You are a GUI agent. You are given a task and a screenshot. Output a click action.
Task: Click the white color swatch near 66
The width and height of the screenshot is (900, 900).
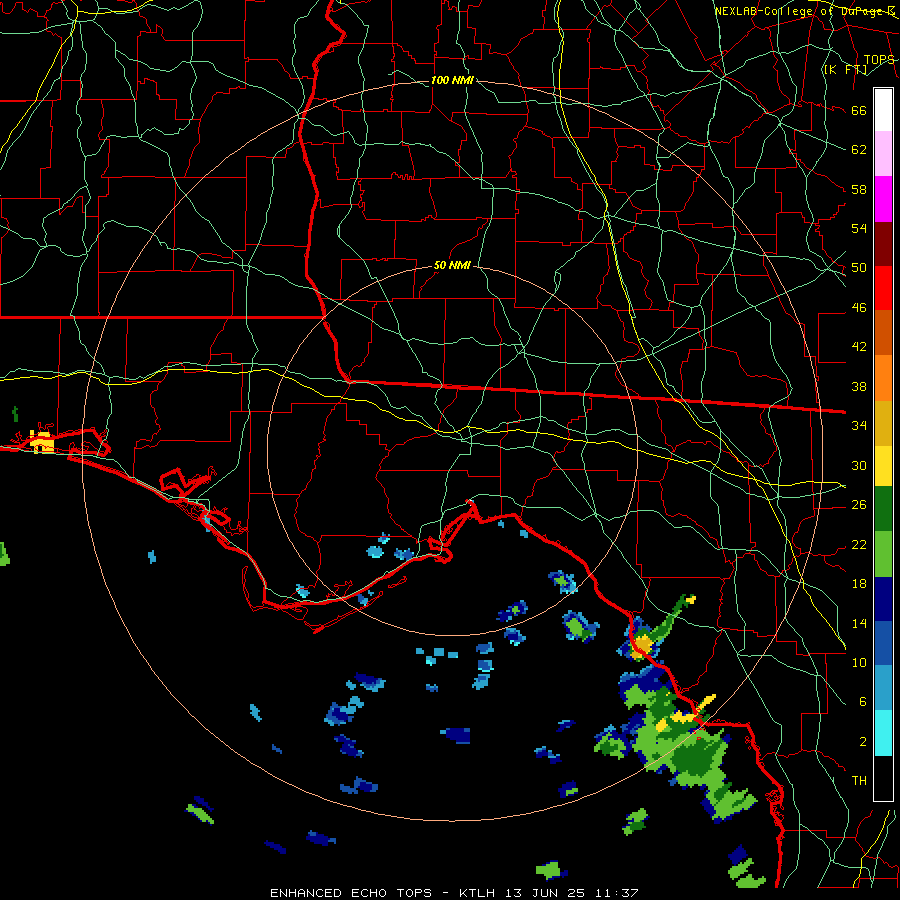[883, 110]
